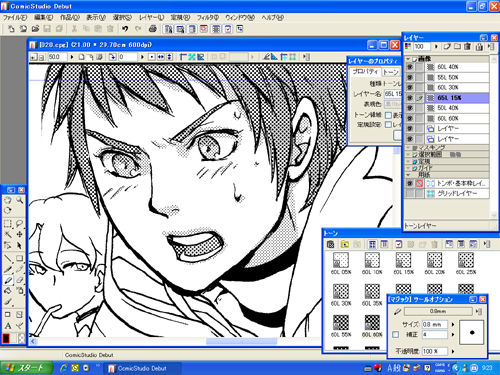Image resolution: width=500 pixels, height=375 pixels.
Task: Open the size arrow in tool options
Action: 453,324
